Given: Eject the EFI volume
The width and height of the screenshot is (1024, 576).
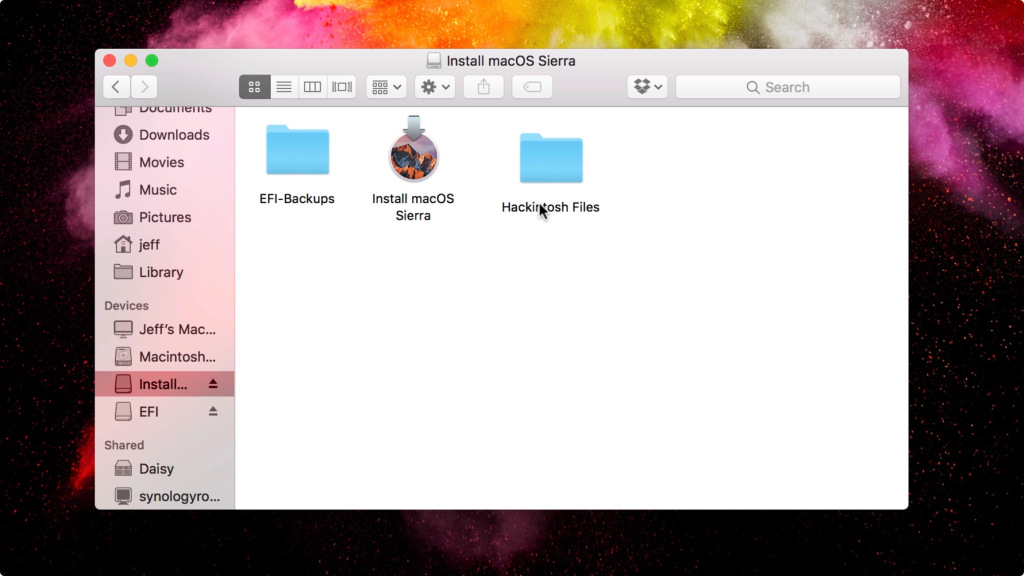Looking at the screenshot, I should (x=213, y=411).
